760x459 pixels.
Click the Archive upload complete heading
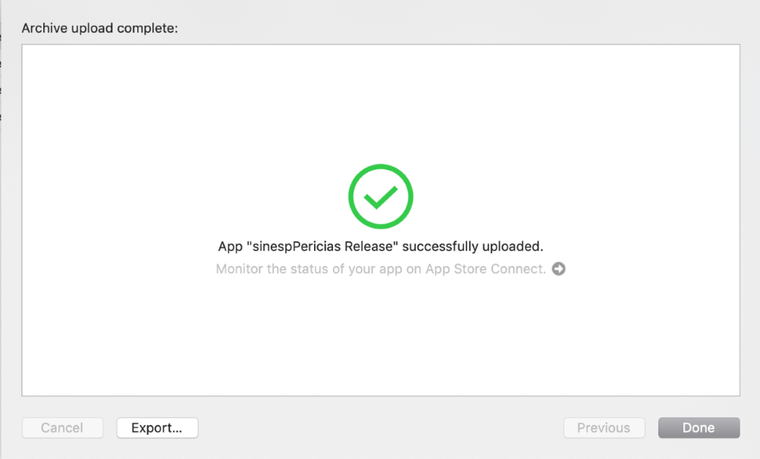click(99, 28)
